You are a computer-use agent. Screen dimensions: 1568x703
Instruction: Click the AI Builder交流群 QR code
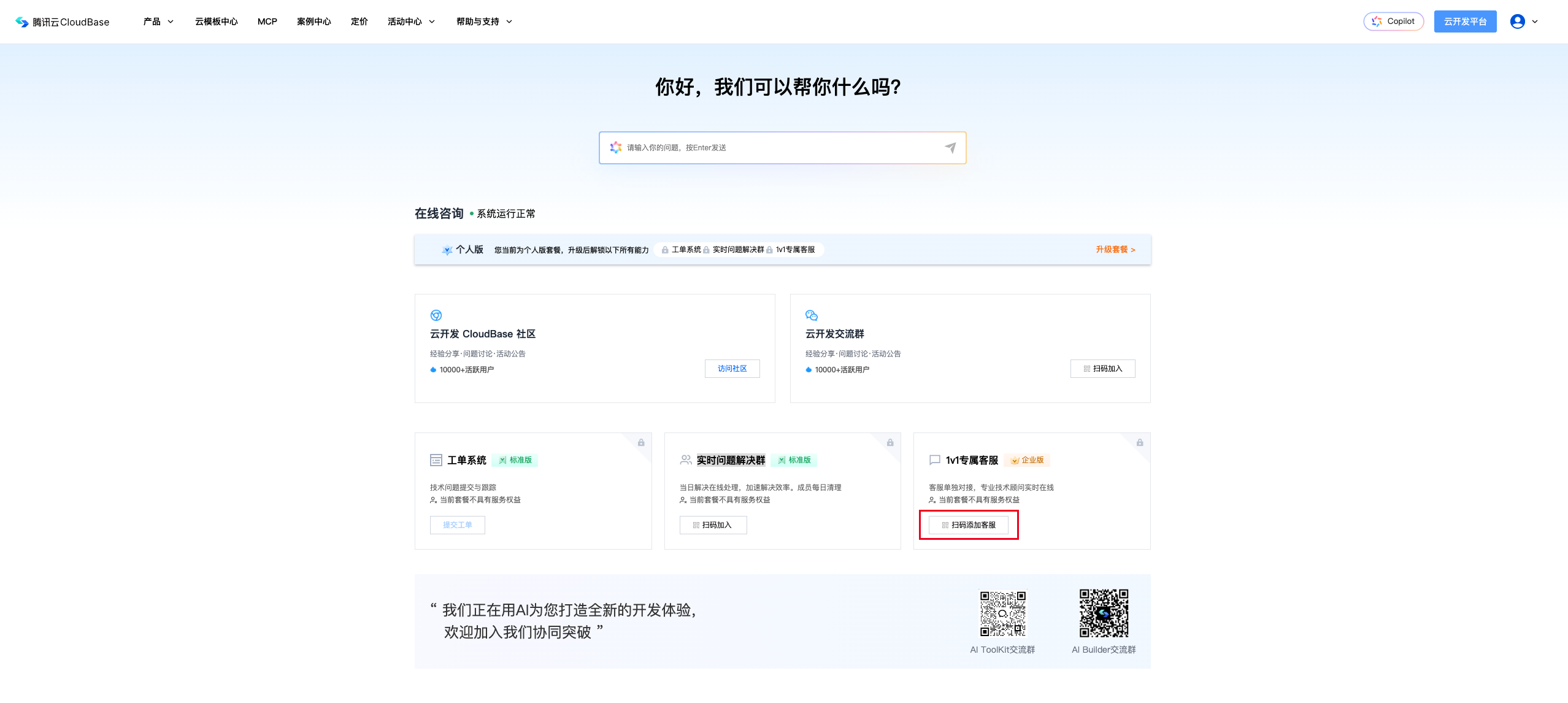(1104, 613)
